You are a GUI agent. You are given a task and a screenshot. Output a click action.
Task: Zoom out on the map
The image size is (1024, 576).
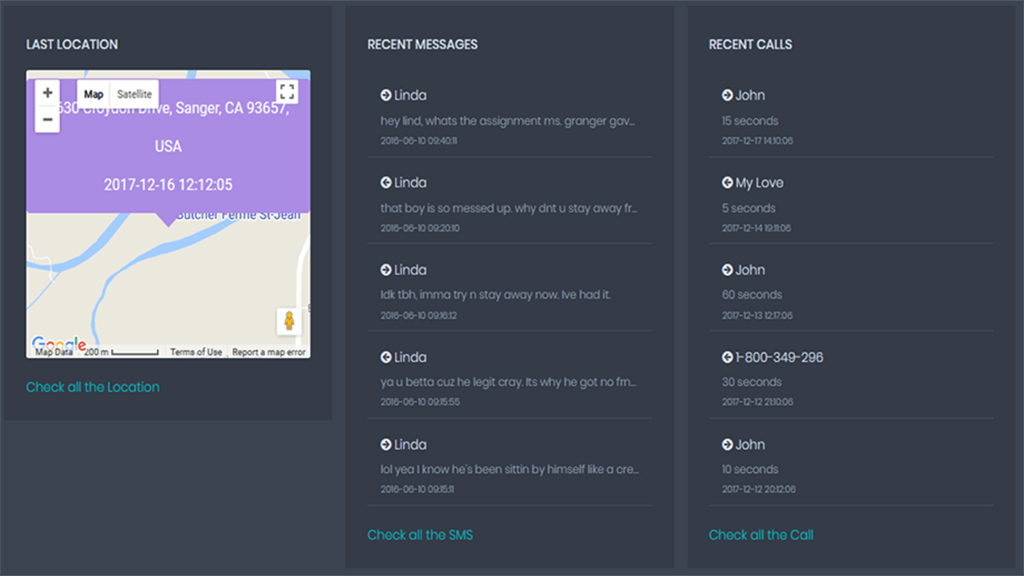47,120
